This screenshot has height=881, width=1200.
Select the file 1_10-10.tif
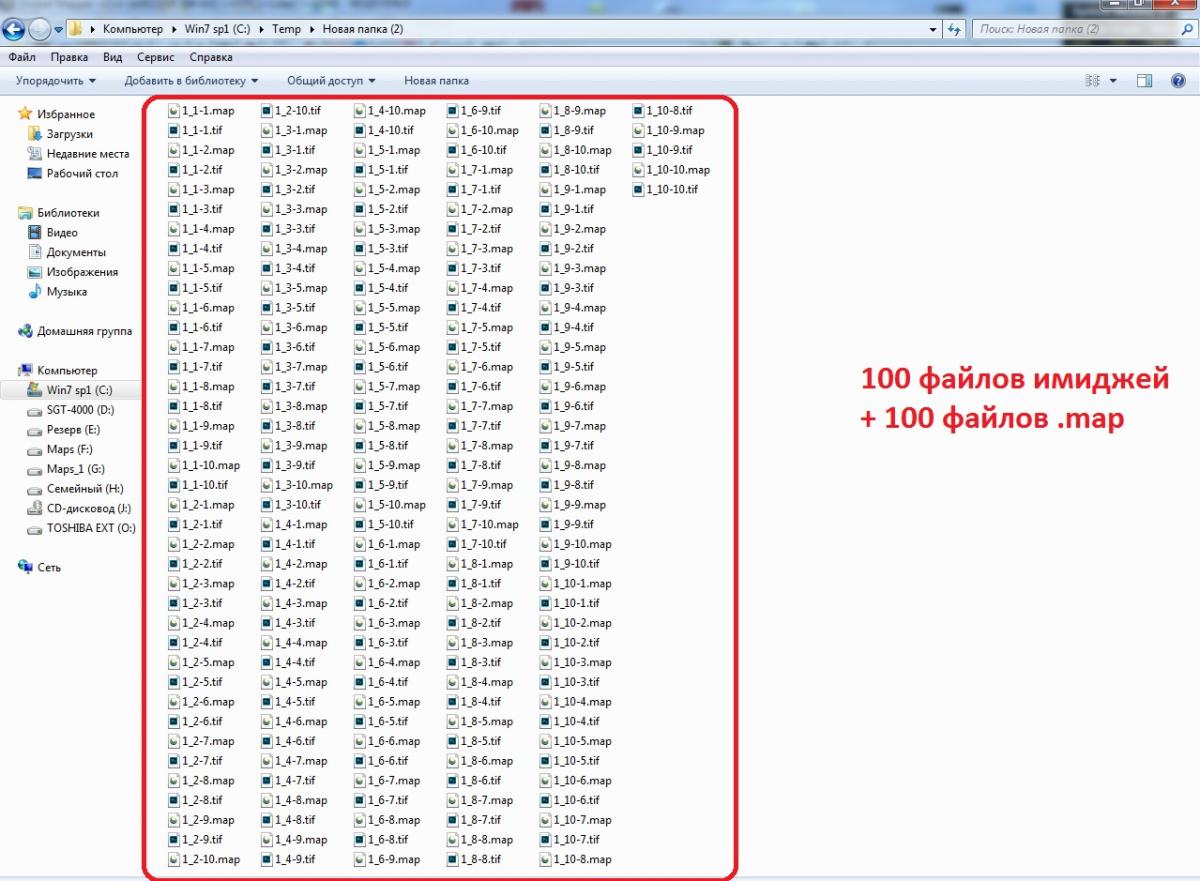[671, 190]
